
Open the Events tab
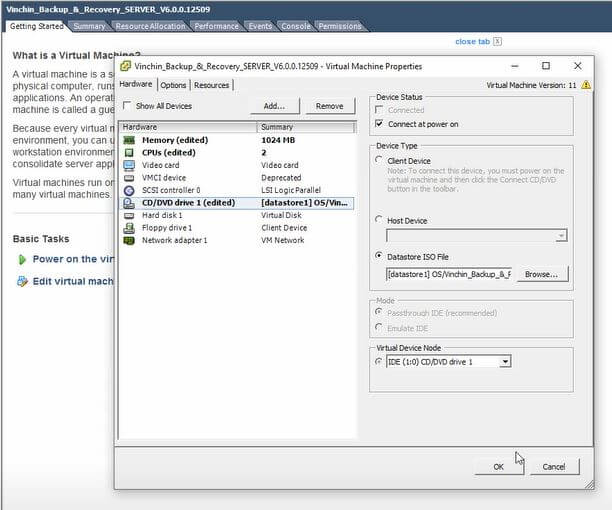[260, 26]
